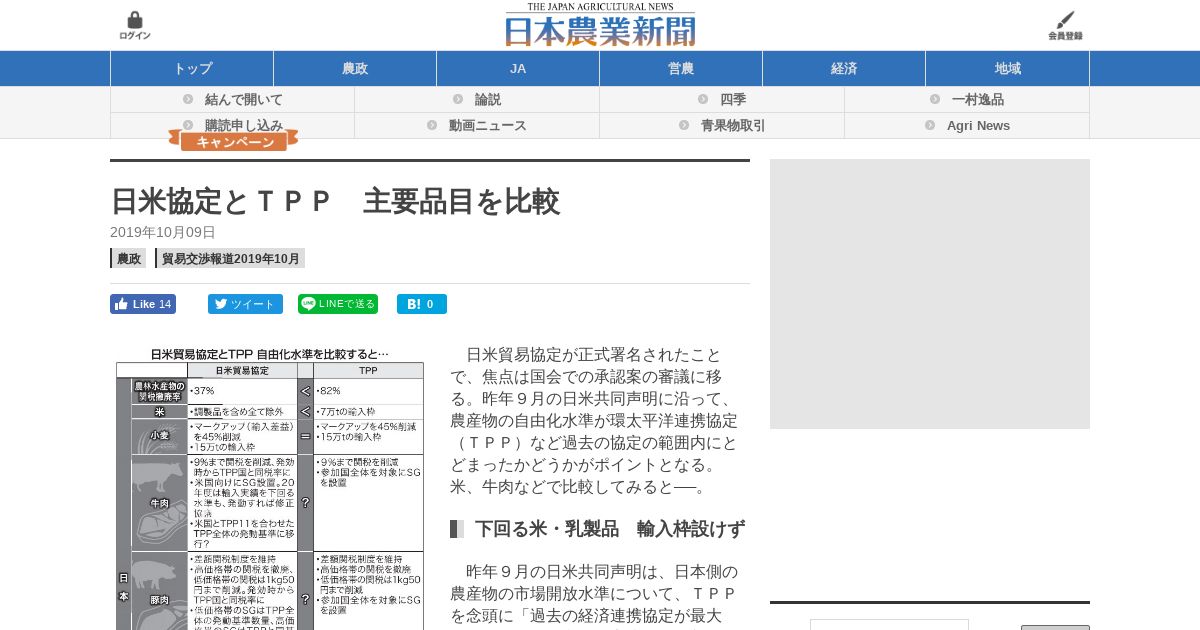Open the 動画ニュース submenu link
1200x630 pixels.
pos(488,126)
